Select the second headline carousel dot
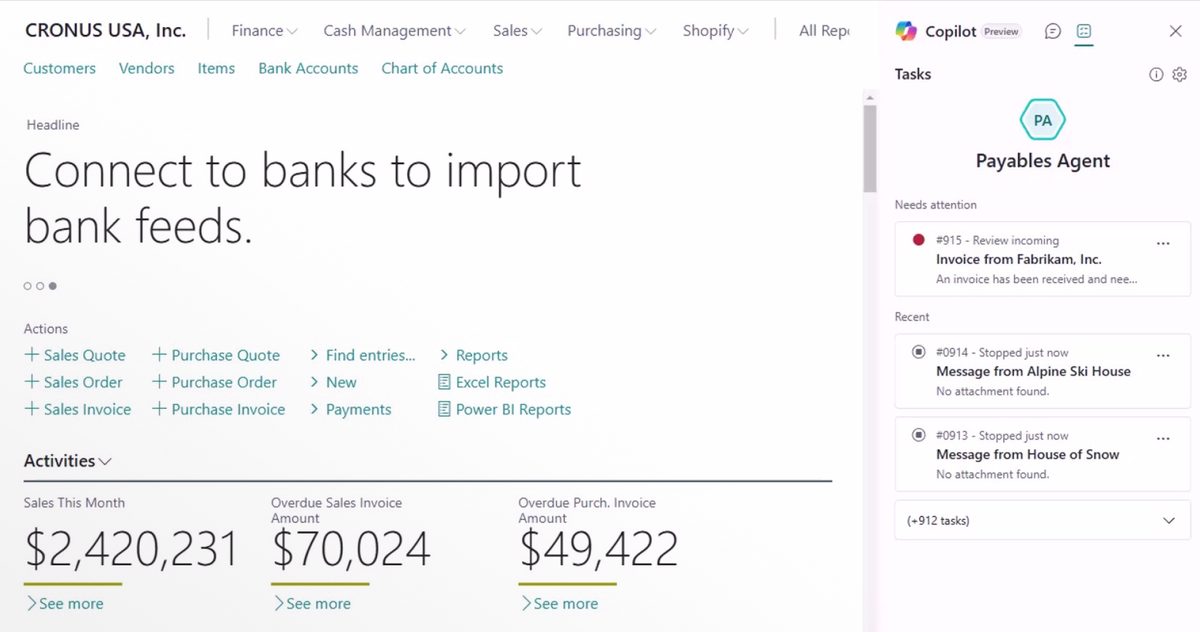 tap(40, 286)
